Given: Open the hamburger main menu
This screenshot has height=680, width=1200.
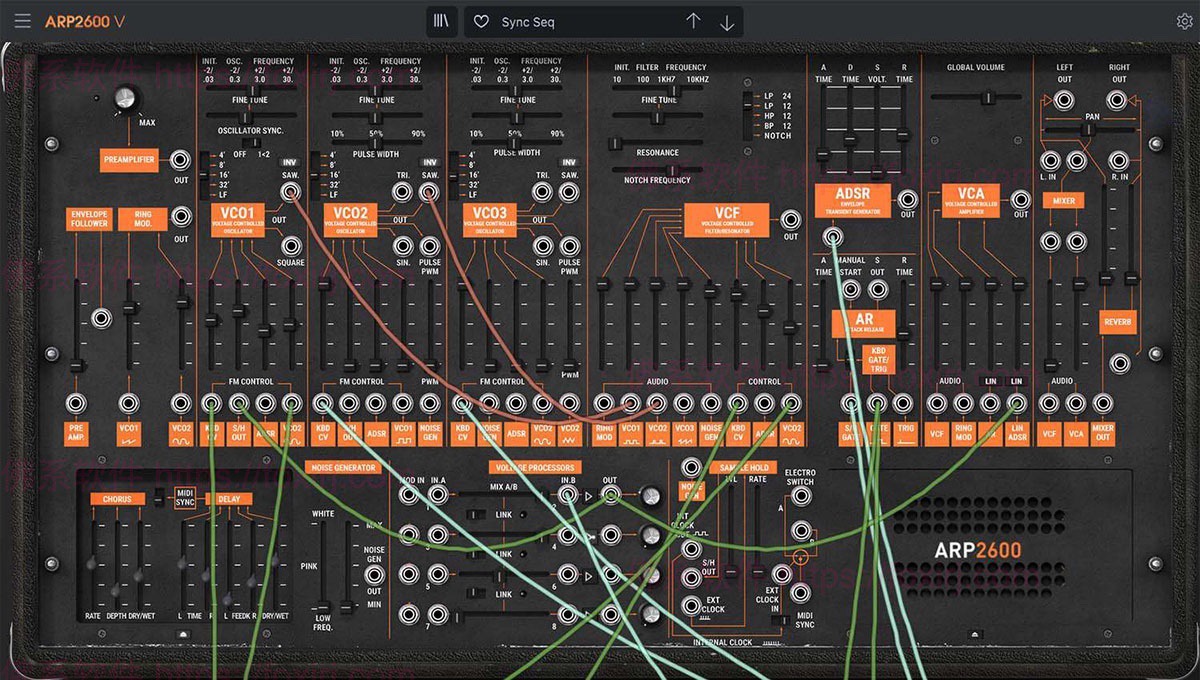Looking at the screenshot, I should 23,21.
